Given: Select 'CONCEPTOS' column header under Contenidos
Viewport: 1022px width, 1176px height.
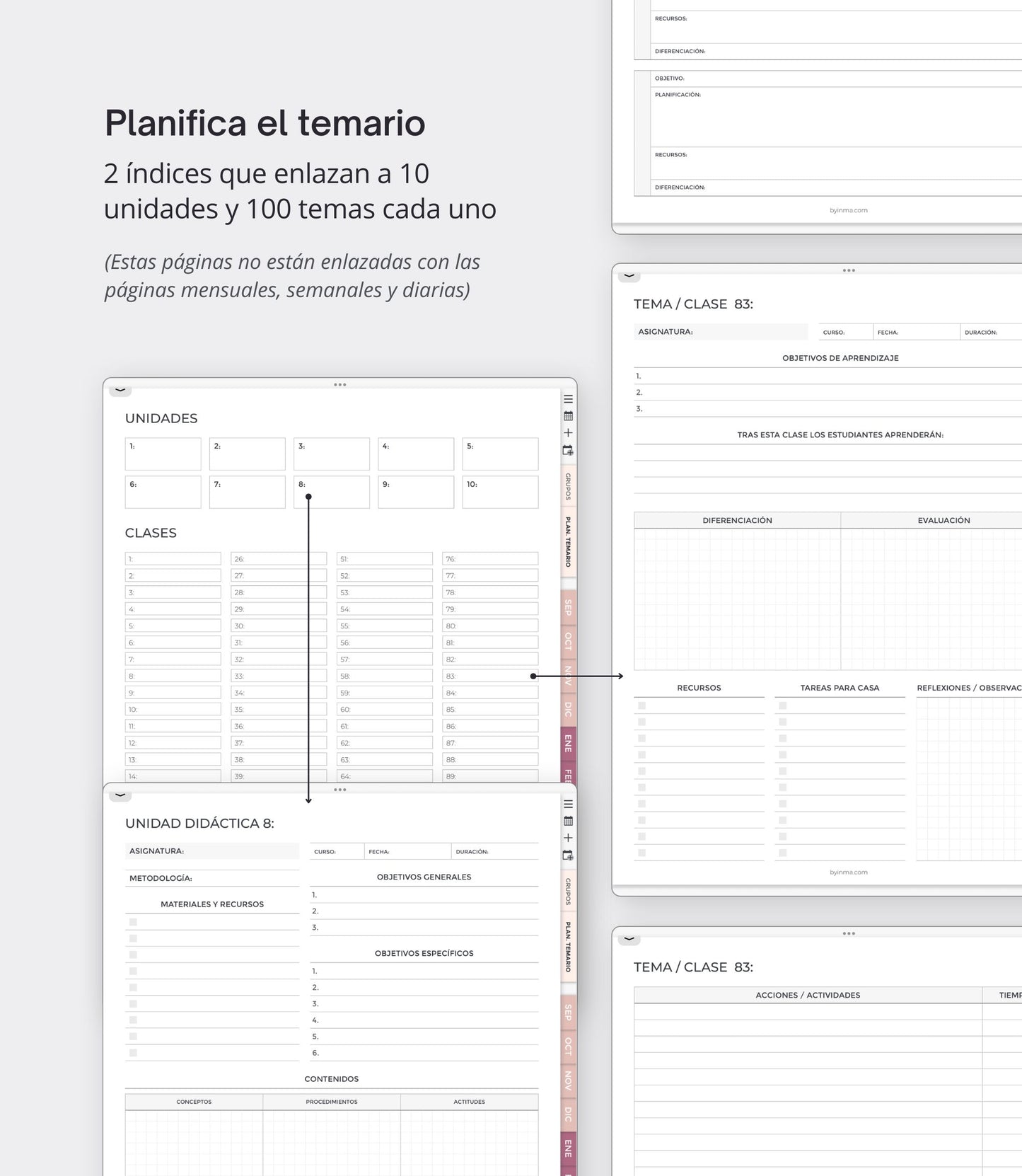Looking at the screenshot, I should (194, 1102).
